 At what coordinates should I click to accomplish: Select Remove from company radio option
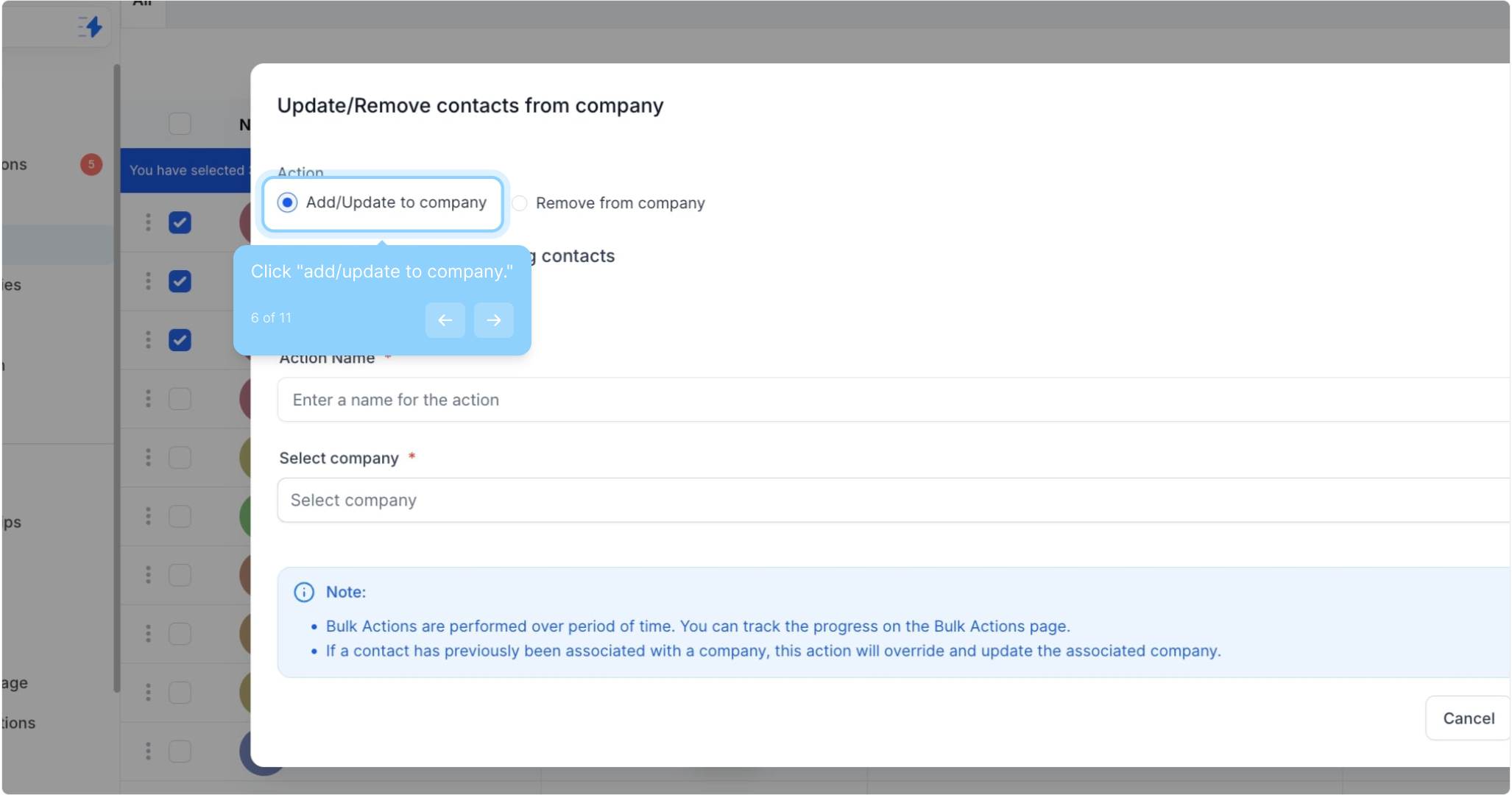520,203
